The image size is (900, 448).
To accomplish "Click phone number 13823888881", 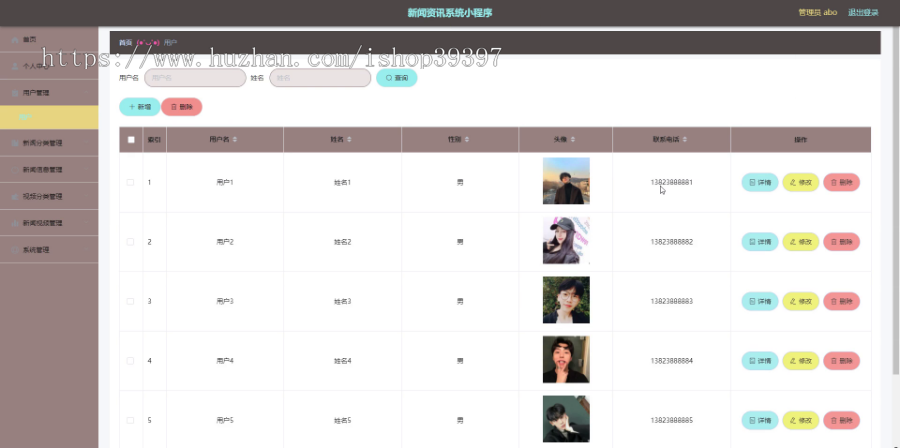I will (x=672, y=182).
